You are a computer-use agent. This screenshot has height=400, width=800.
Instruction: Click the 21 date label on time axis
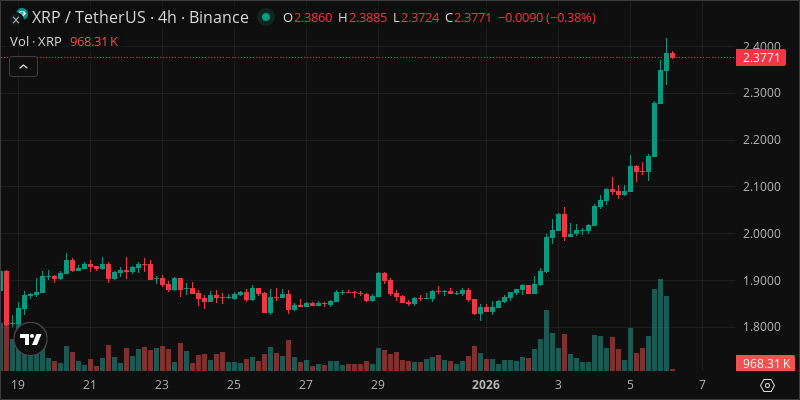tap(90, 384)
